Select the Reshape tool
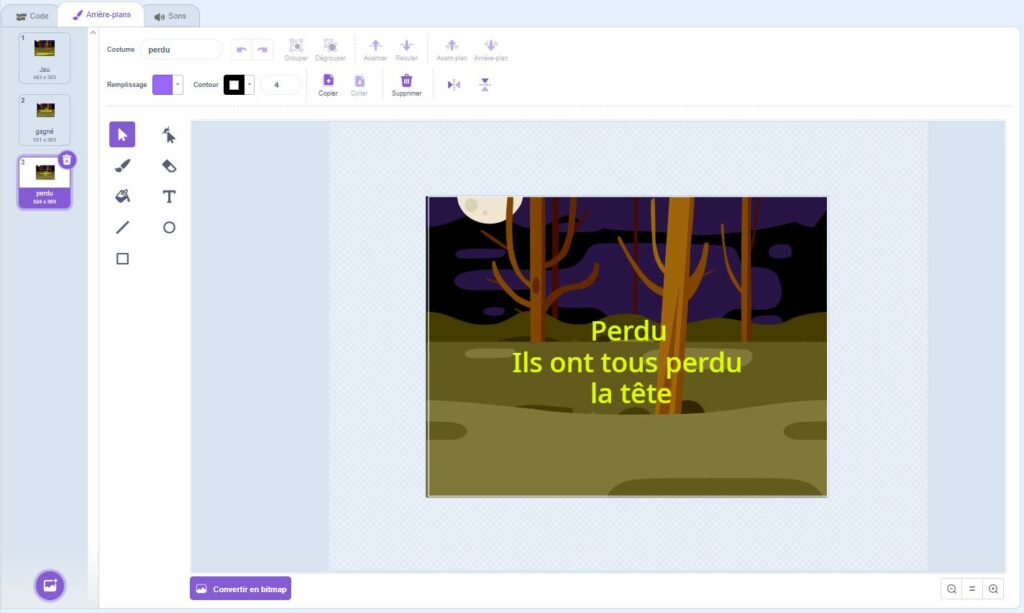 pyautogui.click(x=169, y=135)
